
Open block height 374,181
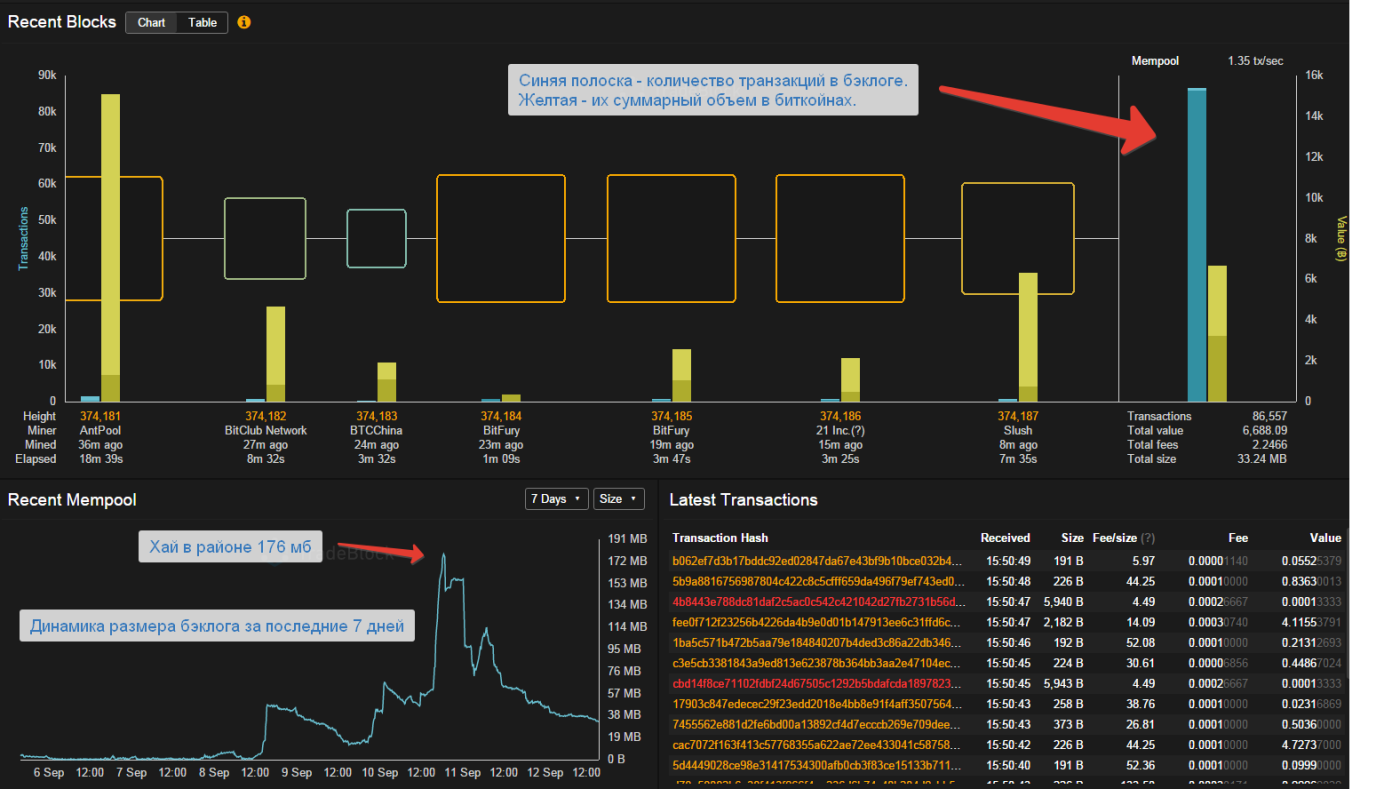tap(99, 416)
